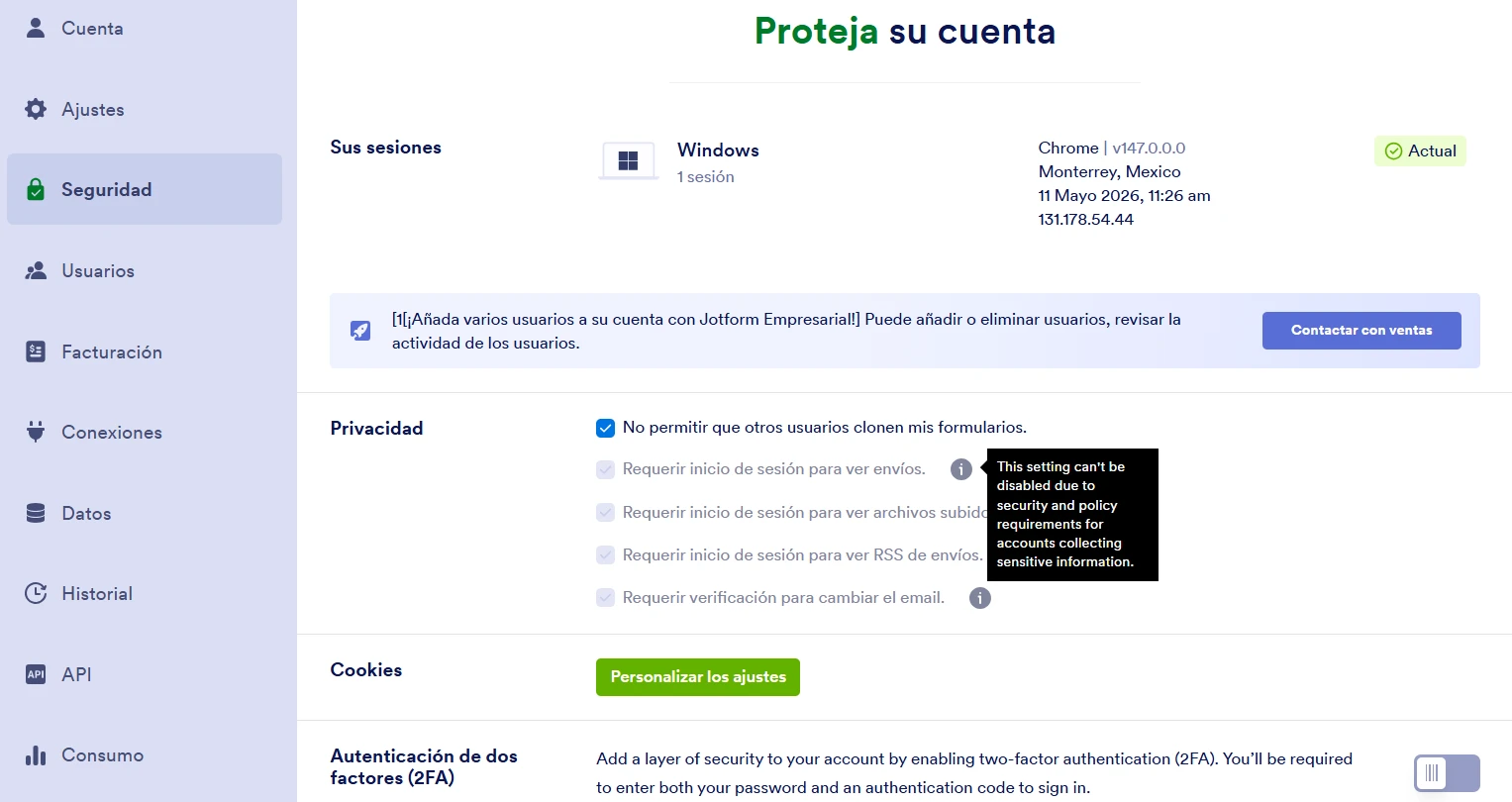Viewport: 1512px width, 802px height.
Task: Toggle 'Requerir inicio de sesión para ver RSS' checkbox
Action: pos(605,554)
